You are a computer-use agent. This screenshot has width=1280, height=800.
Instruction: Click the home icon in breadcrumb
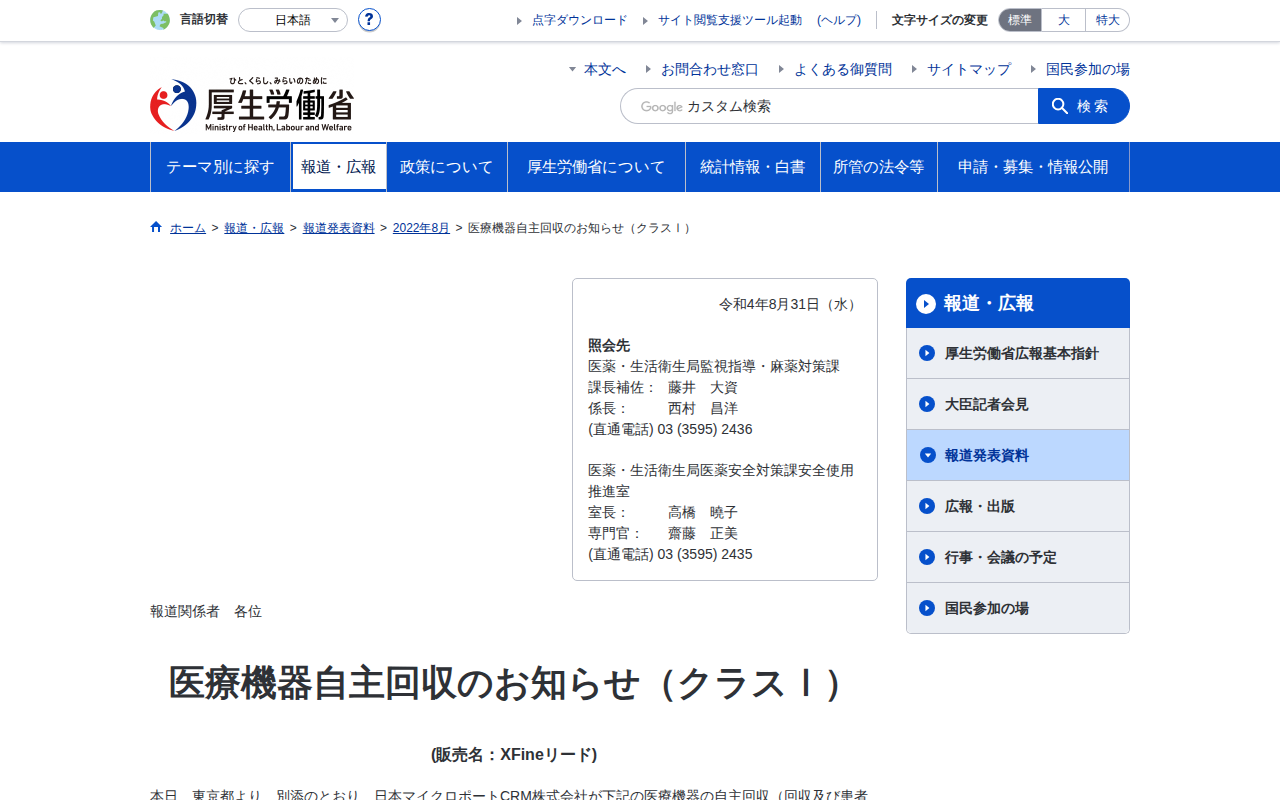click(x=156, y=227)
